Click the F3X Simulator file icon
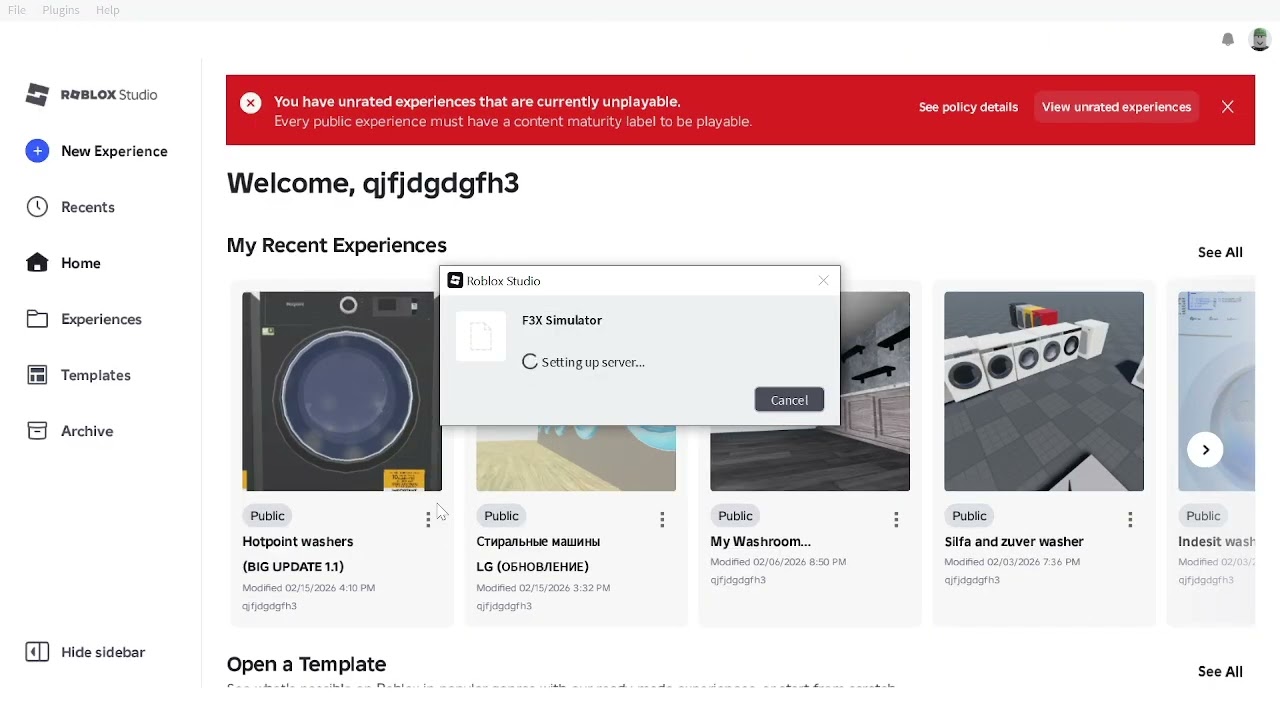 tap(481, 336)
